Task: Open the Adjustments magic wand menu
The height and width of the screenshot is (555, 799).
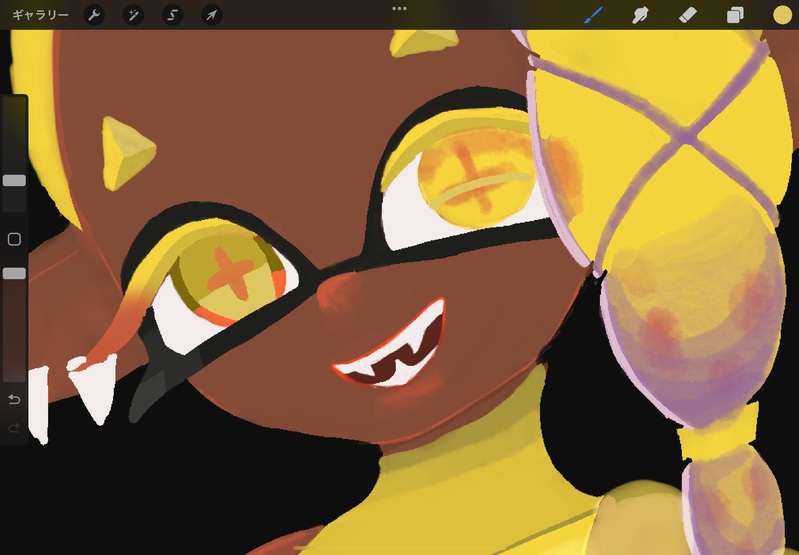Action: click(x=134, y=15)
